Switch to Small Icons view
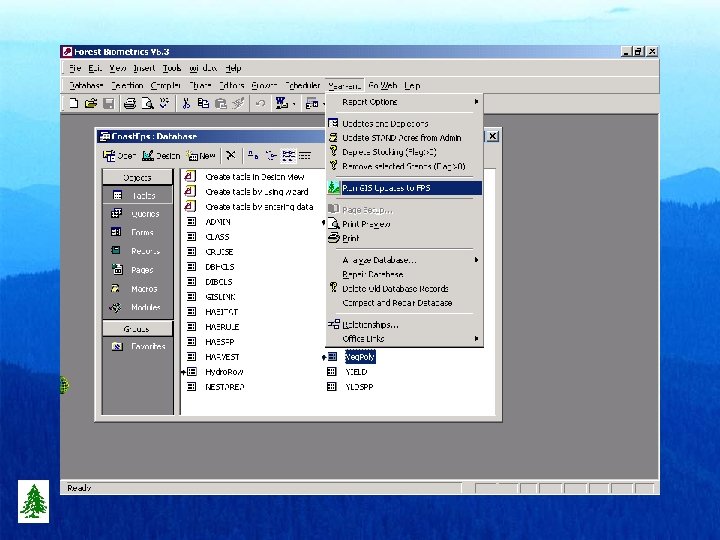Viewport: 720px width, 540px height. click(271, 156)
